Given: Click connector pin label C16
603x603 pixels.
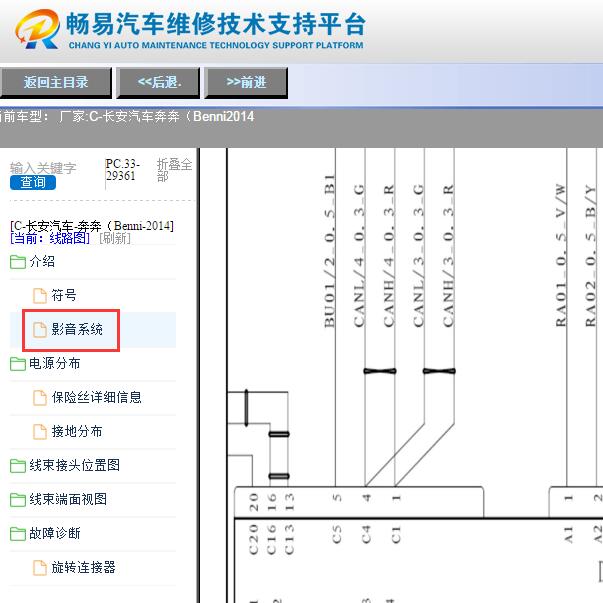Looking at the screenshot, I should pyautogui.click(x=272, y=540).
